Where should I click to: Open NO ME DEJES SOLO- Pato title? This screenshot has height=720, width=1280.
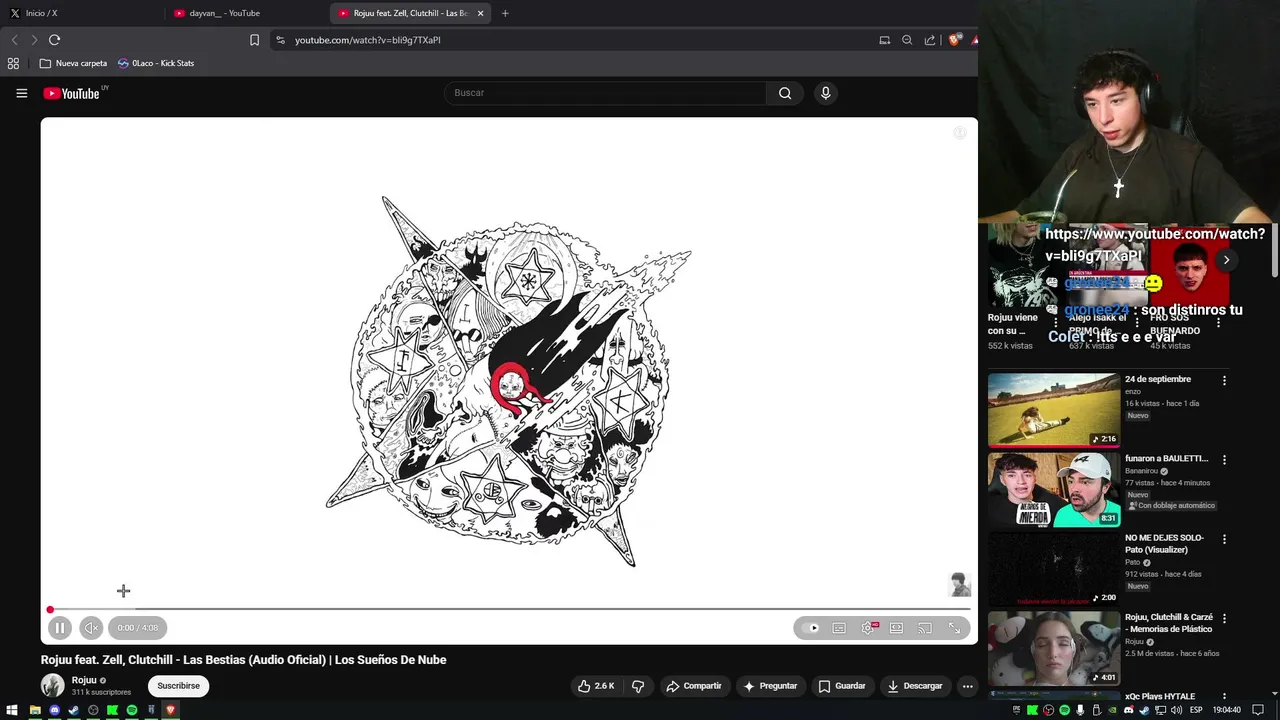1164,544
